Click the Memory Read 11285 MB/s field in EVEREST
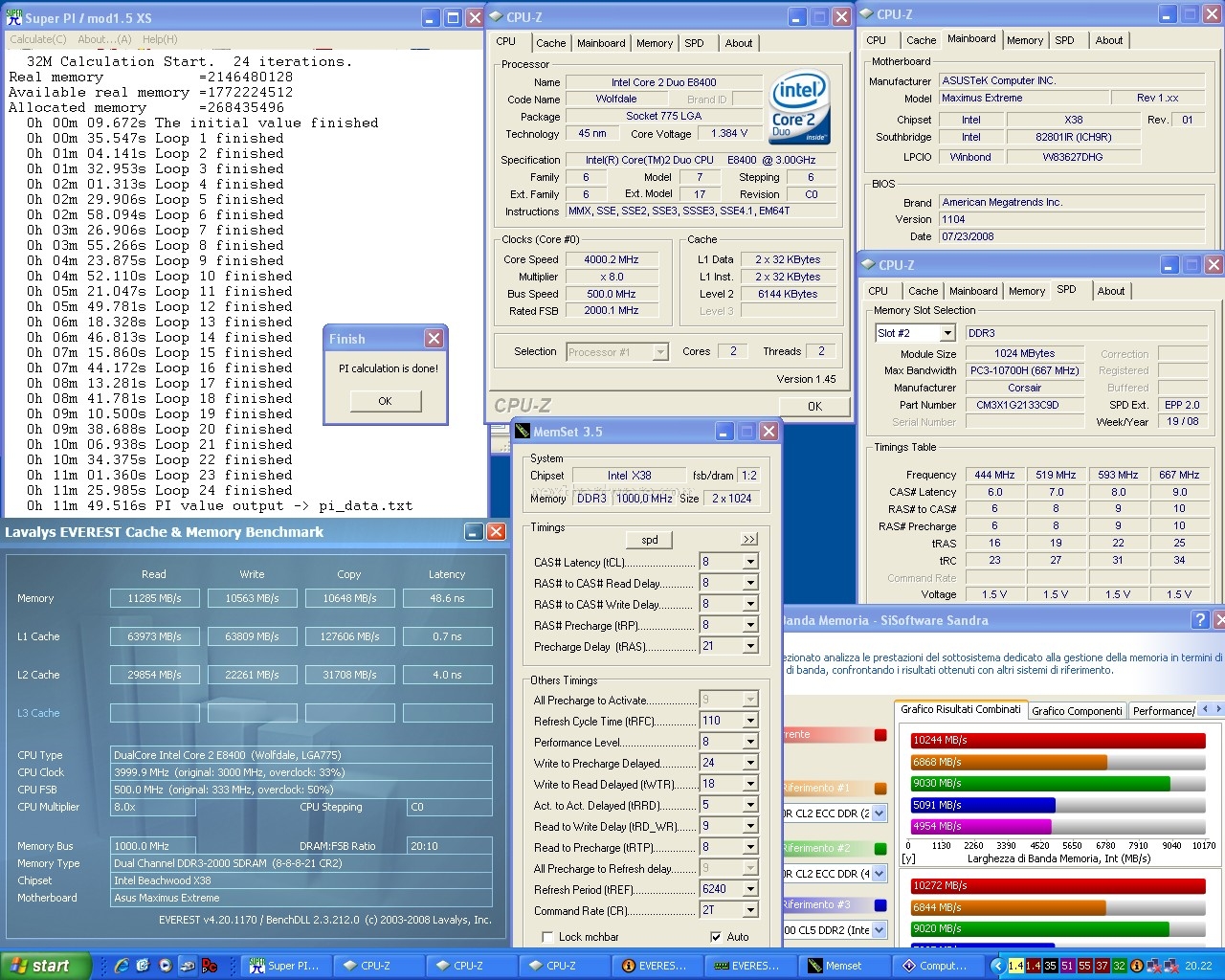 [154, 598]
